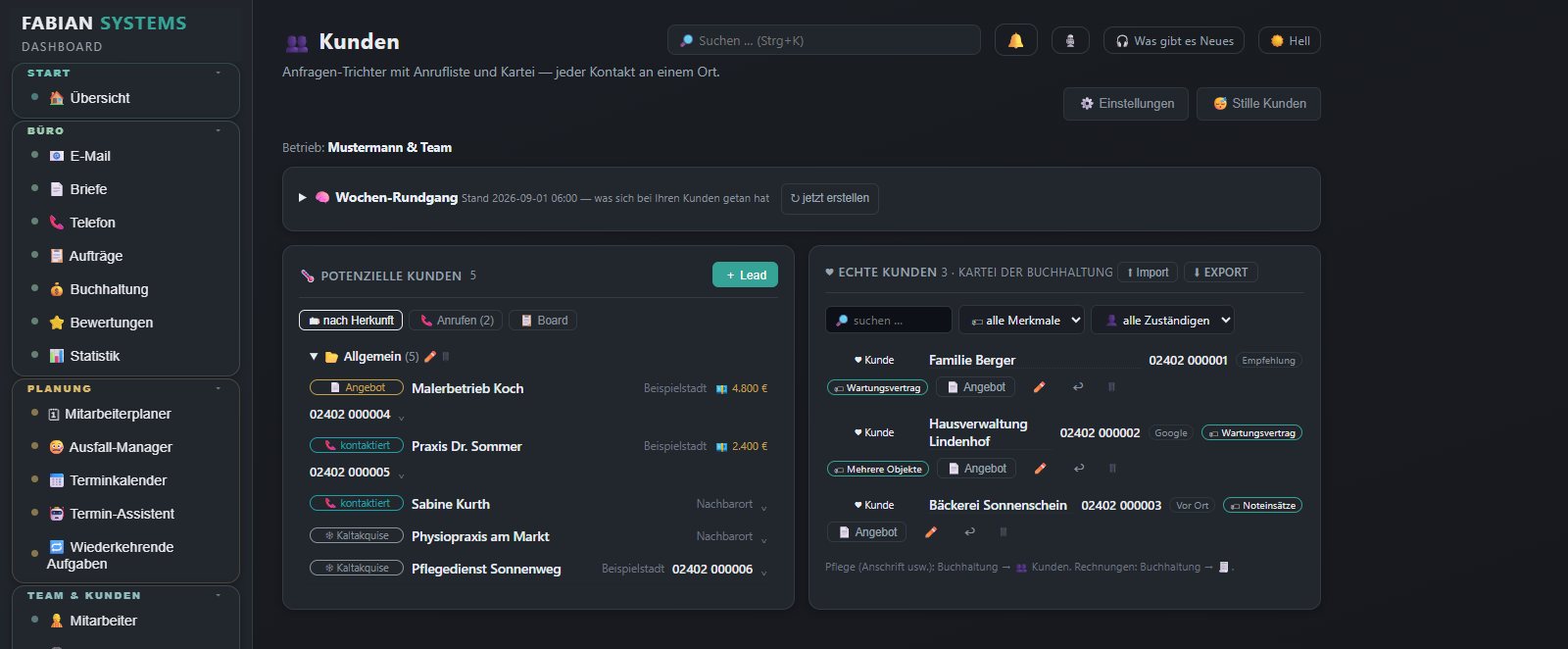The image size is (1568, 649).
Task: Collapse the BÜRO sidebar section
Action: click(x=218, y=130)
